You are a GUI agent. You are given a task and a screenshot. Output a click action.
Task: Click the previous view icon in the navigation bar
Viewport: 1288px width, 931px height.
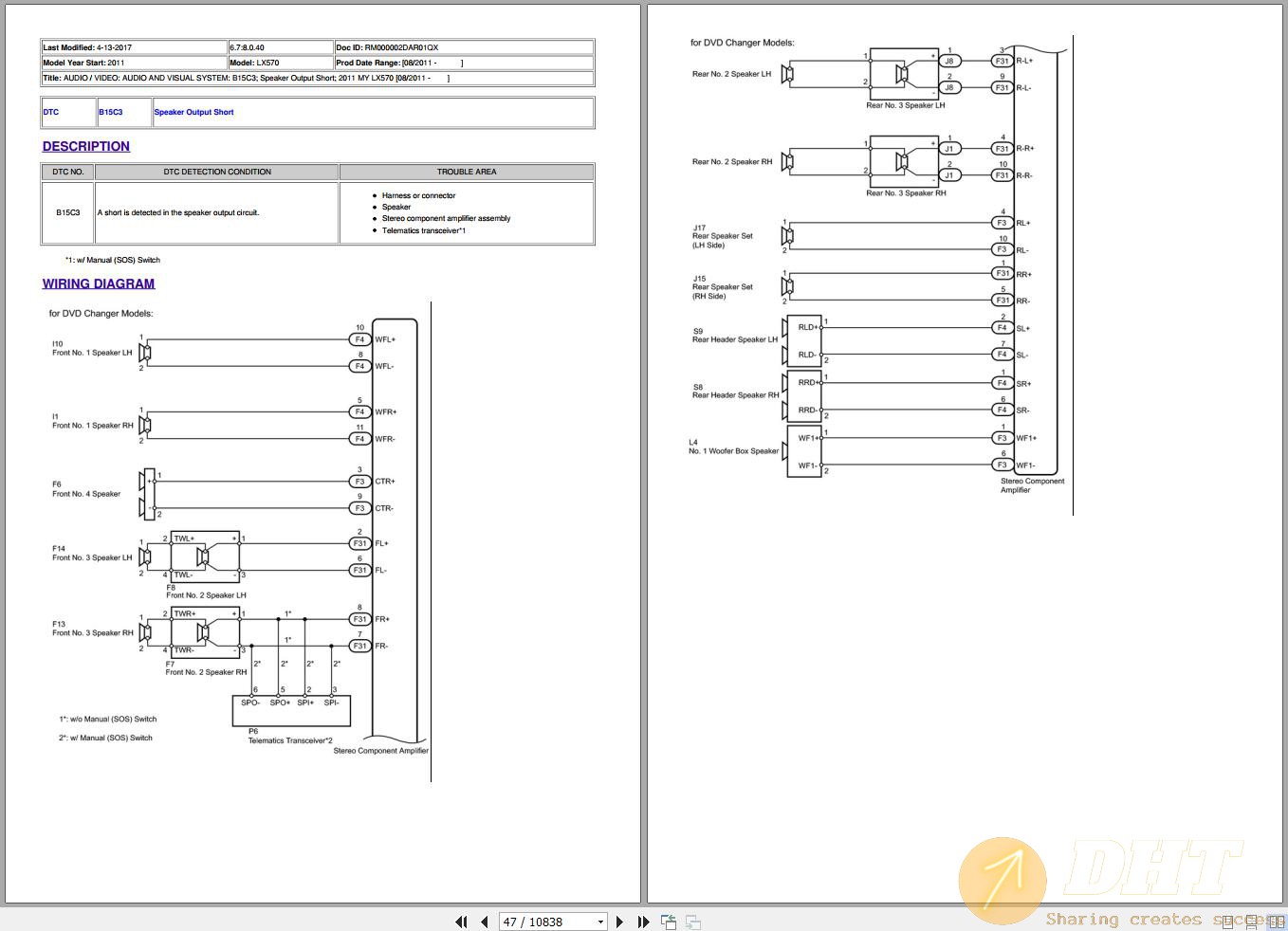(669, 922)
